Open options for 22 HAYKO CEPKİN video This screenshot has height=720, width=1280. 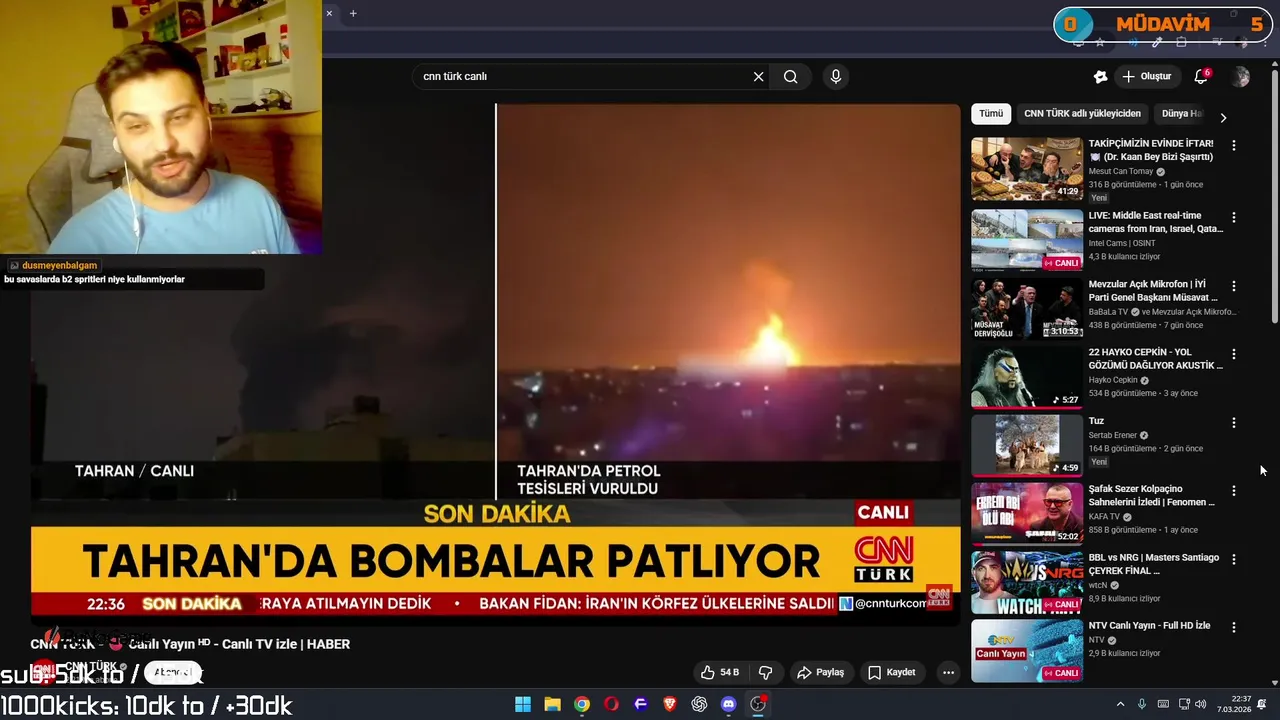point(1233,354)
